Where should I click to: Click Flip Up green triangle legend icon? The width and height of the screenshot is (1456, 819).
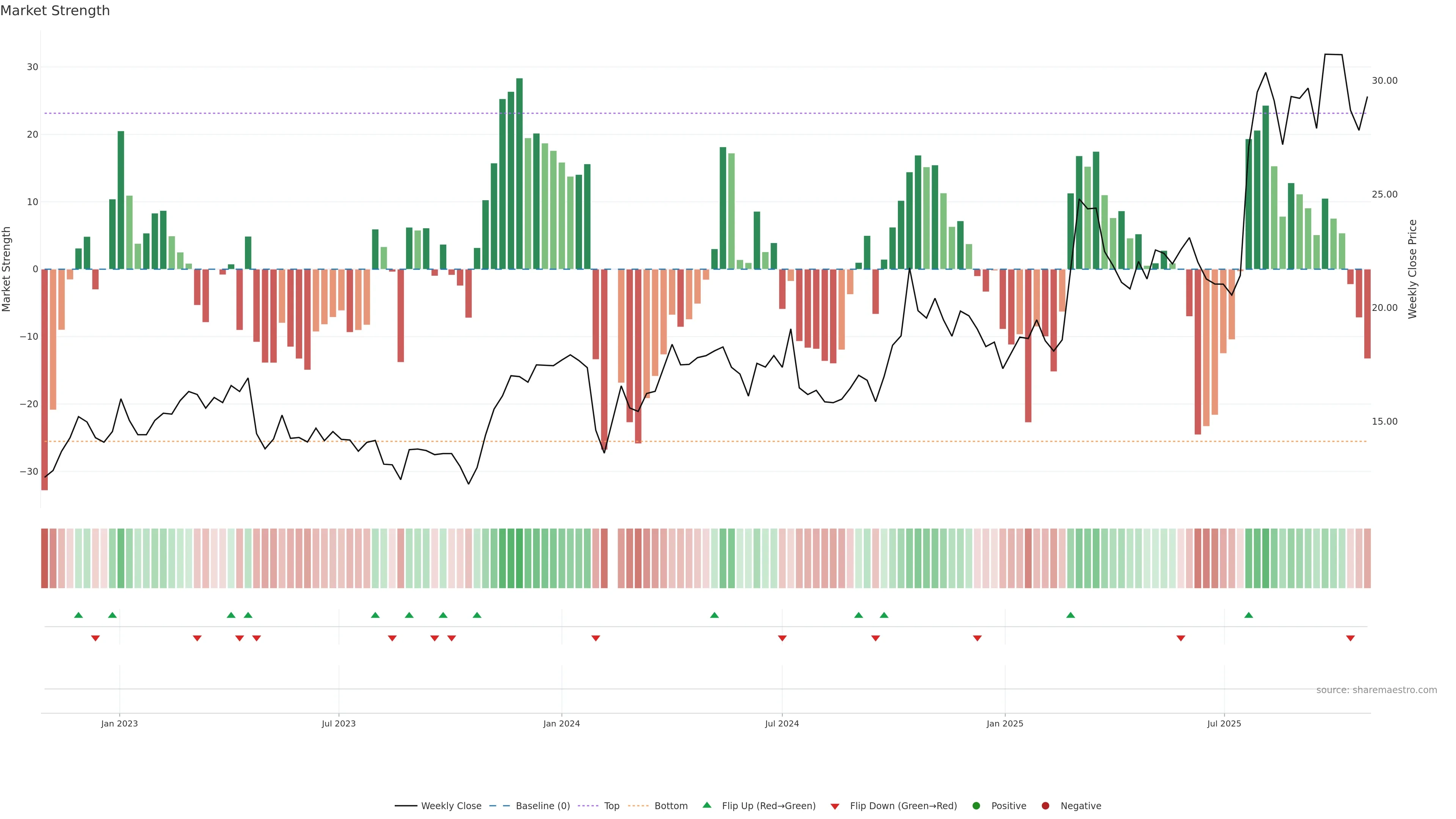coord(706,805)
